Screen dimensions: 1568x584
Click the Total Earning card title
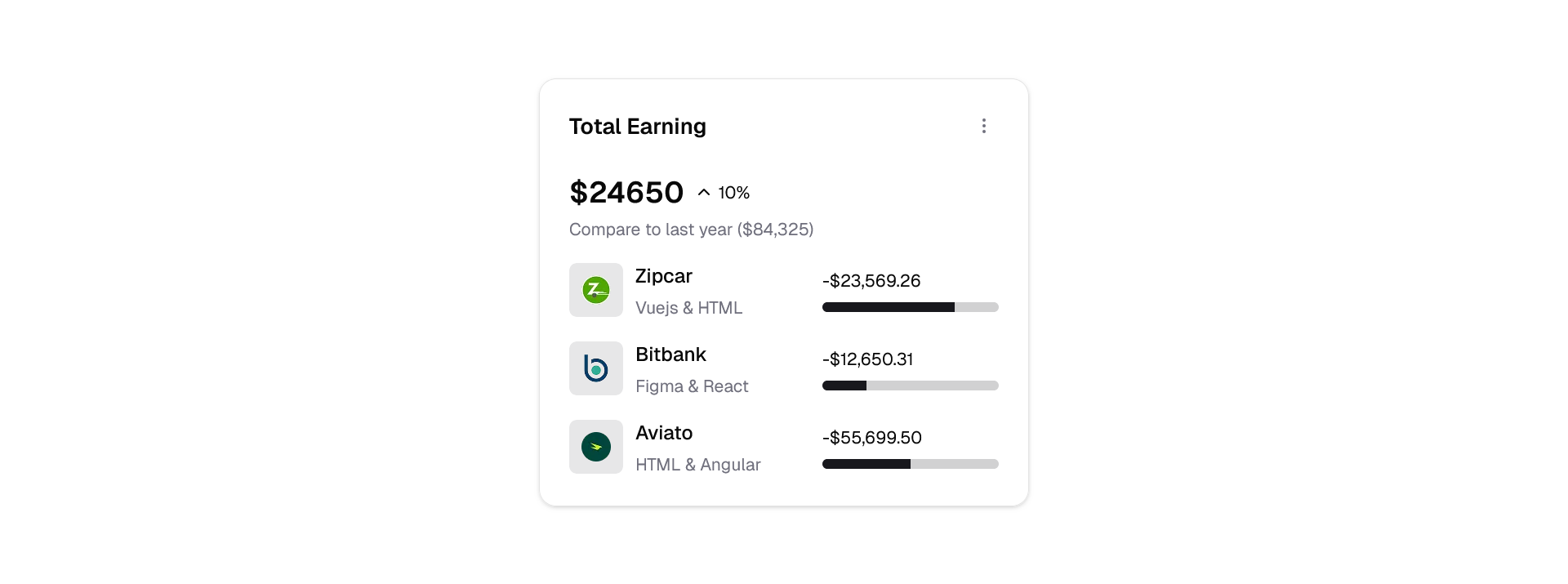637,127
